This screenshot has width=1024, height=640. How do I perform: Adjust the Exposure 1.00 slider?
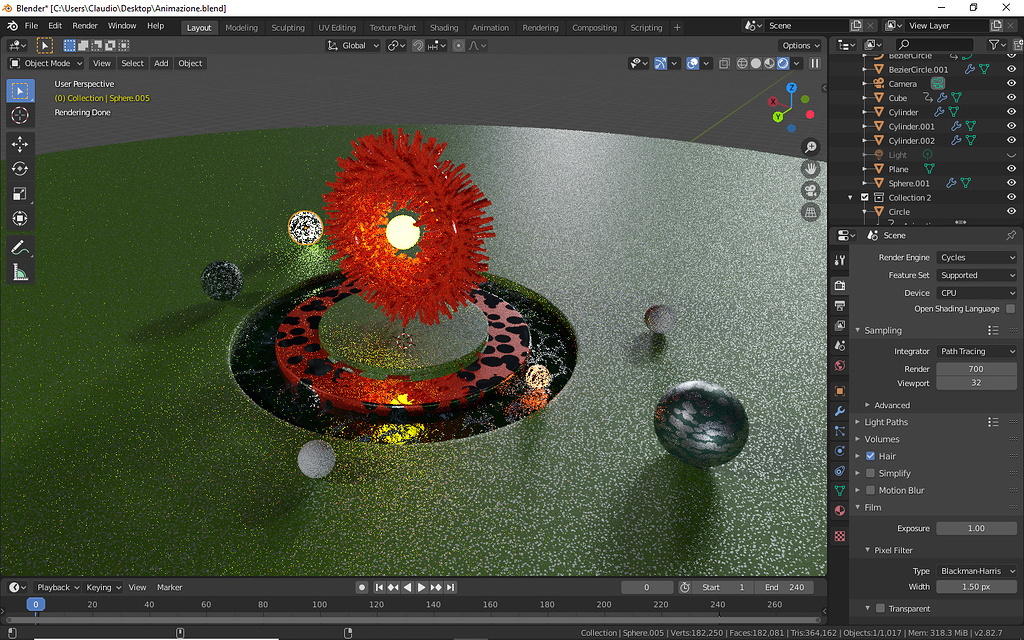(977, 528)
